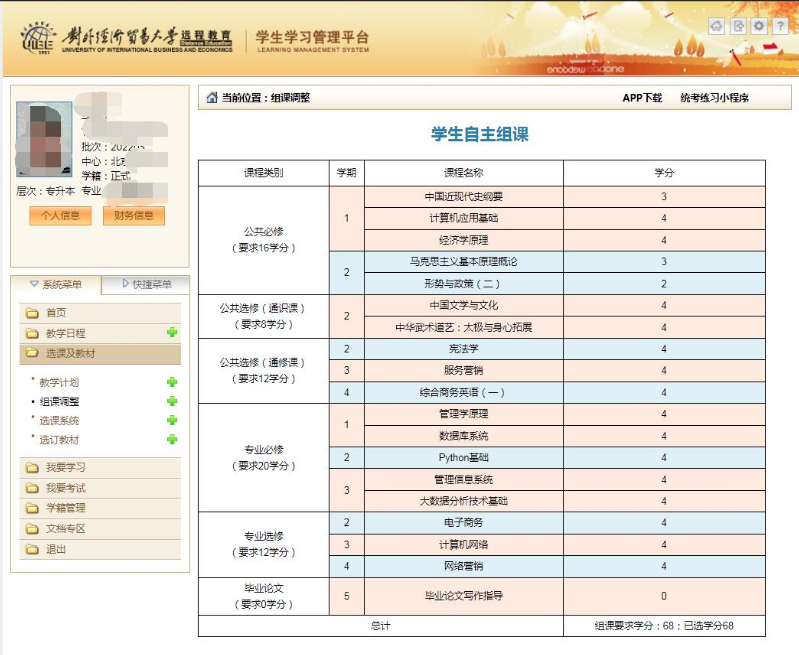
Task: Click the folder icon beside 我要学习
Action: (32, 468)
